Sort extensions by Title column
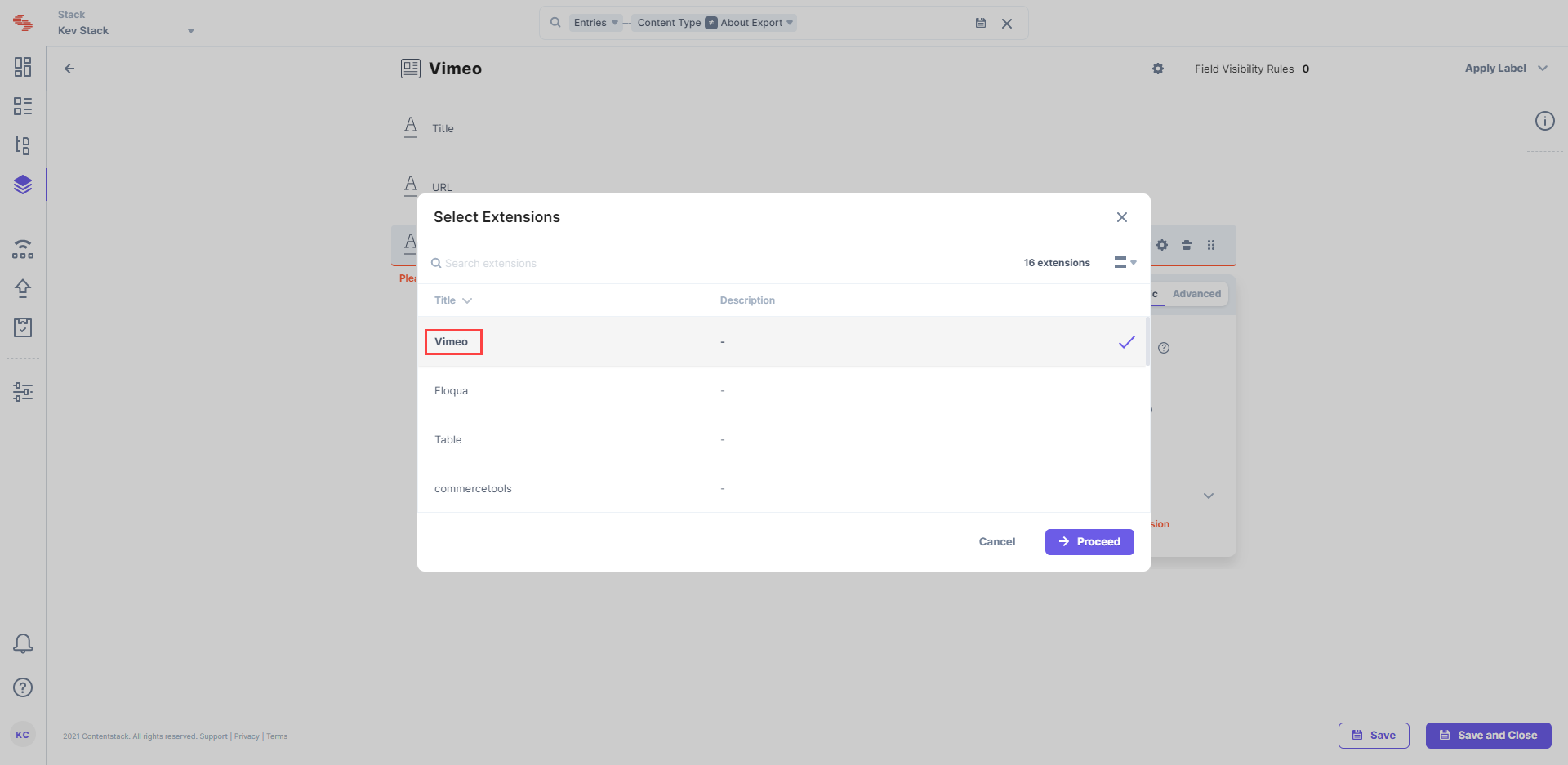 pos(453,300)
